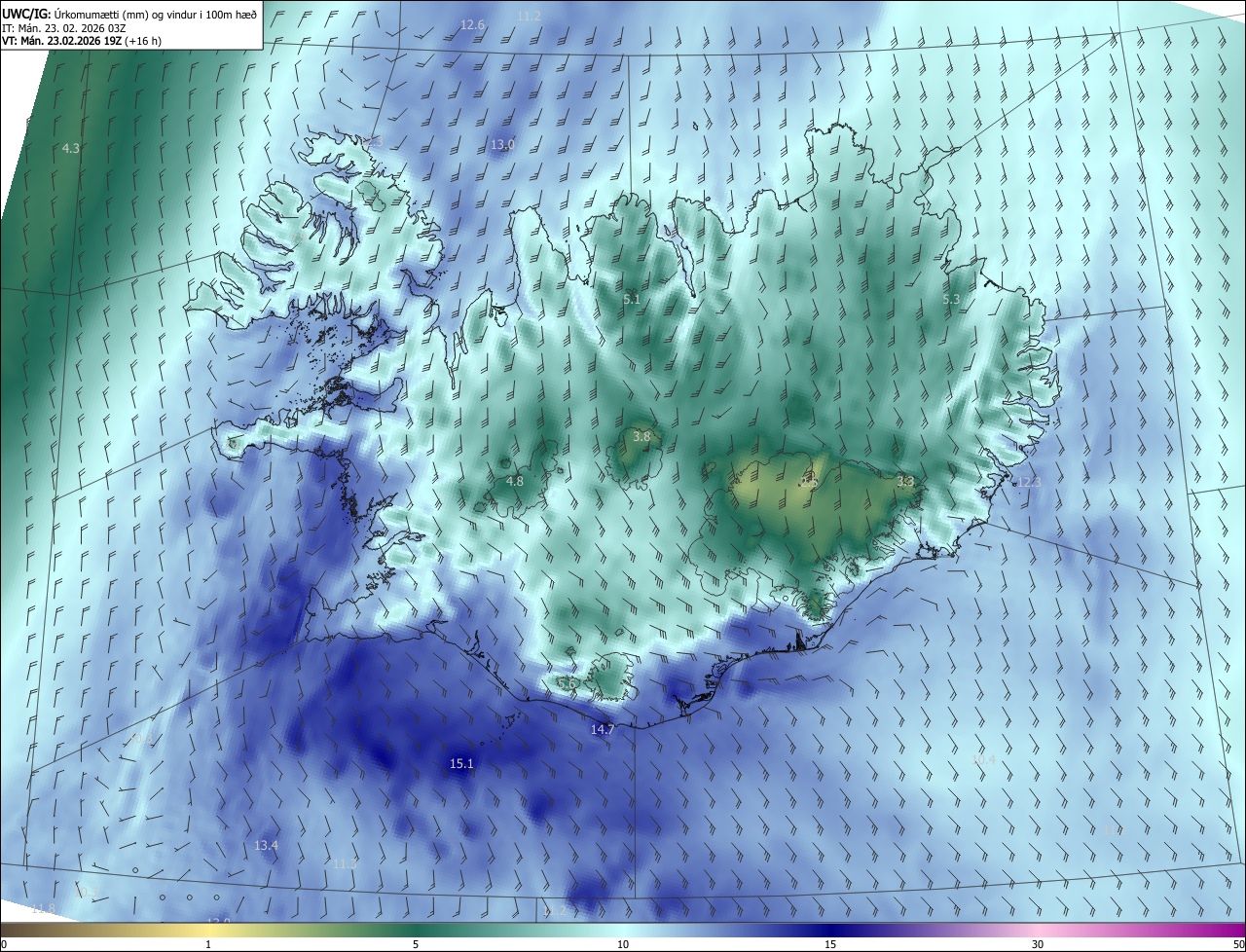Click the 13.4 value in the southwest sea
The height and width of the screenshot is (952, 1246).
(x=266, y=846)
